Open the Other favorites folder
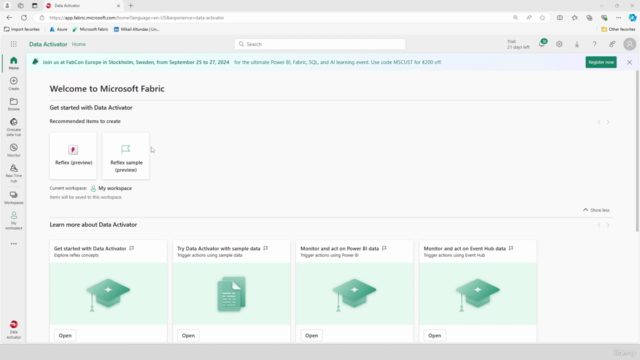Screen dimensions: 640x360 click(618, 29)
